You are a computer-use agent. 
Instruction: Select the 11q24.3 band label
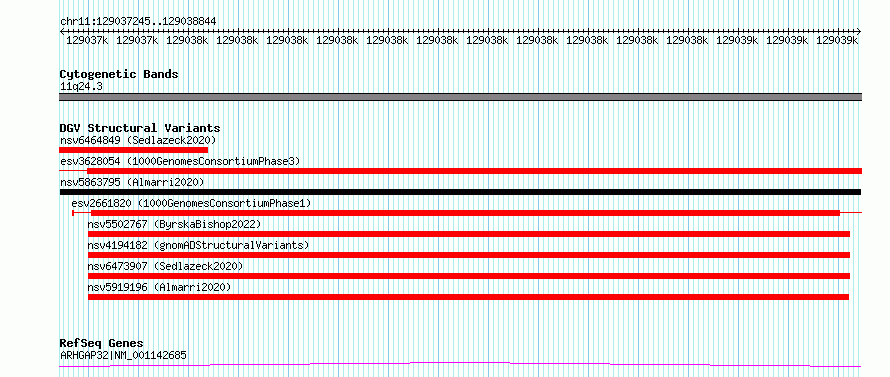click(81, 87)
